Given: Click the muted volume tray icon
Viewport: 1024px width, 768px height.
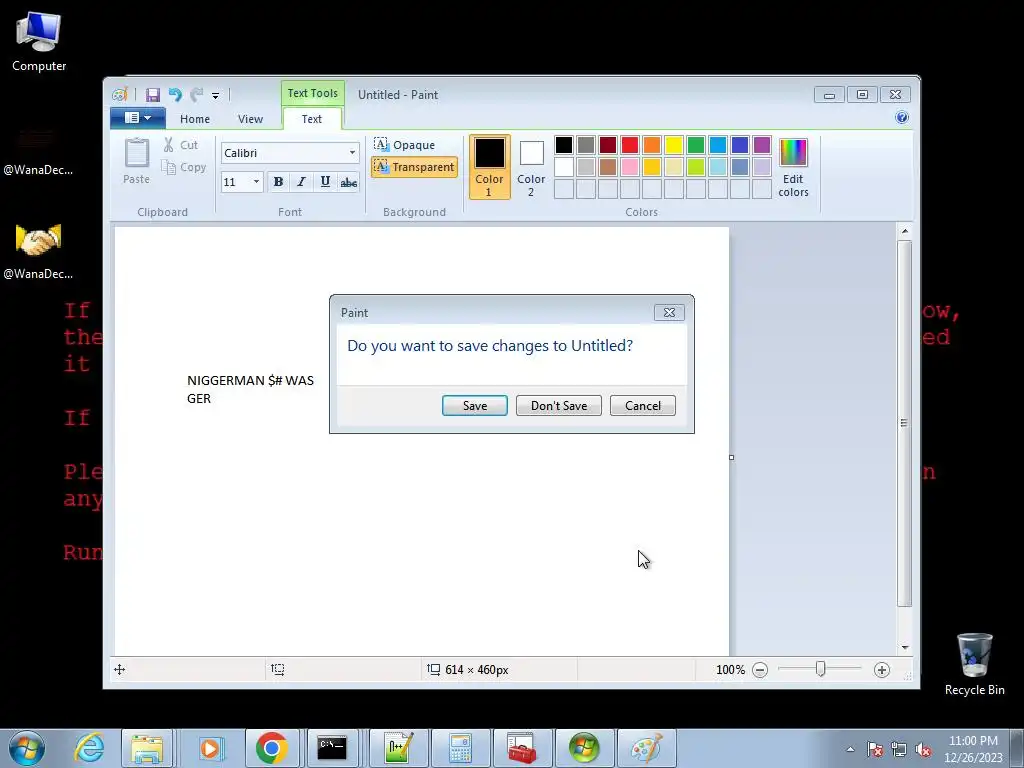Looking at the screenshot, I should tap(923, 750).
